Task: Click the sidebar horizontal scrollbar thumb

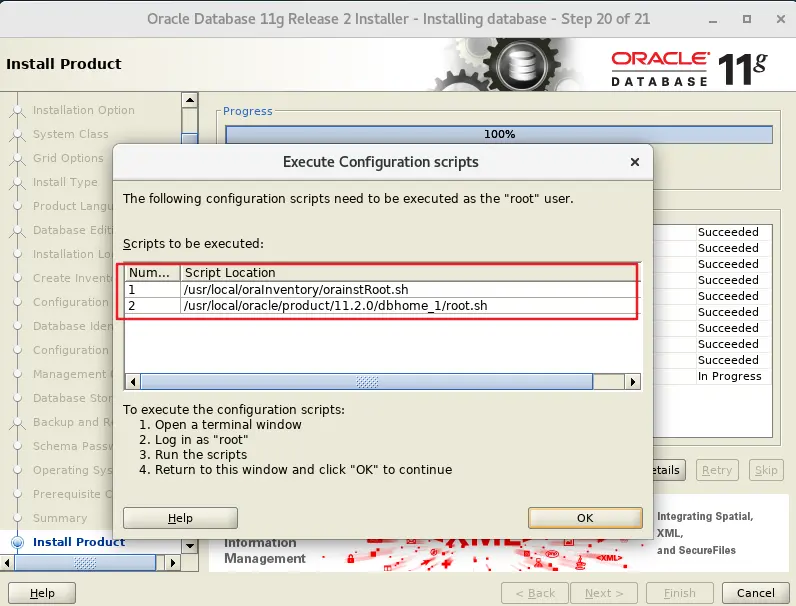Action: (85, 562)
